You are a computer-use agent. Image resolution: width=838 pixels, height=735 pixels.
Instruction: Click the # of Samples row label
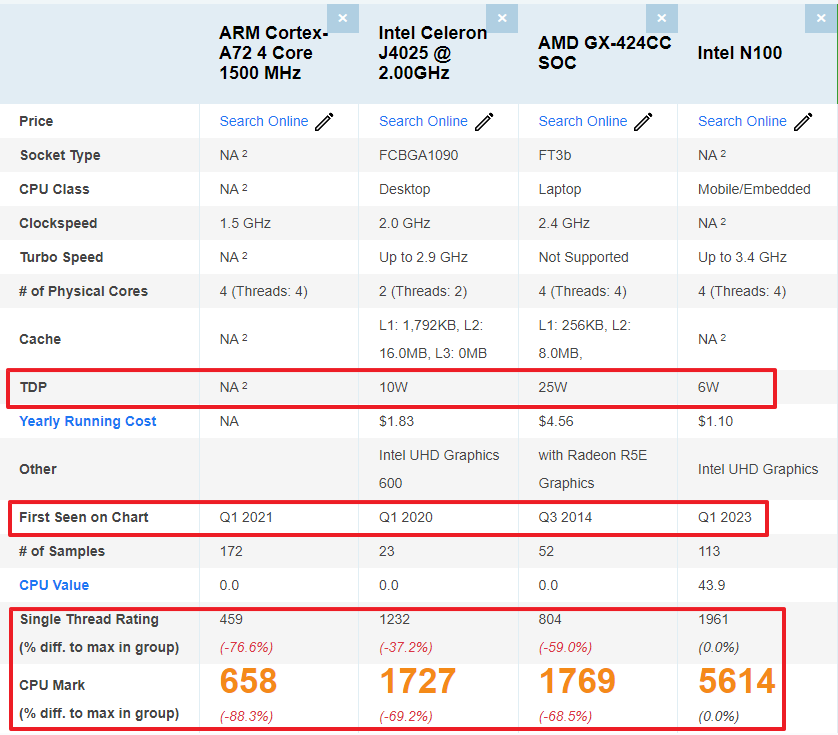[62, 552]
